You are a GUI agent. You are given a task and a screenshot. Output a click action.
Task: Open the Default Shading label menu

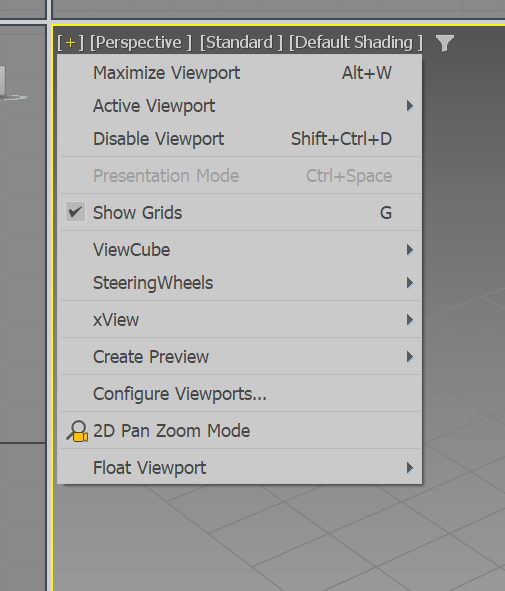[356, 43]
